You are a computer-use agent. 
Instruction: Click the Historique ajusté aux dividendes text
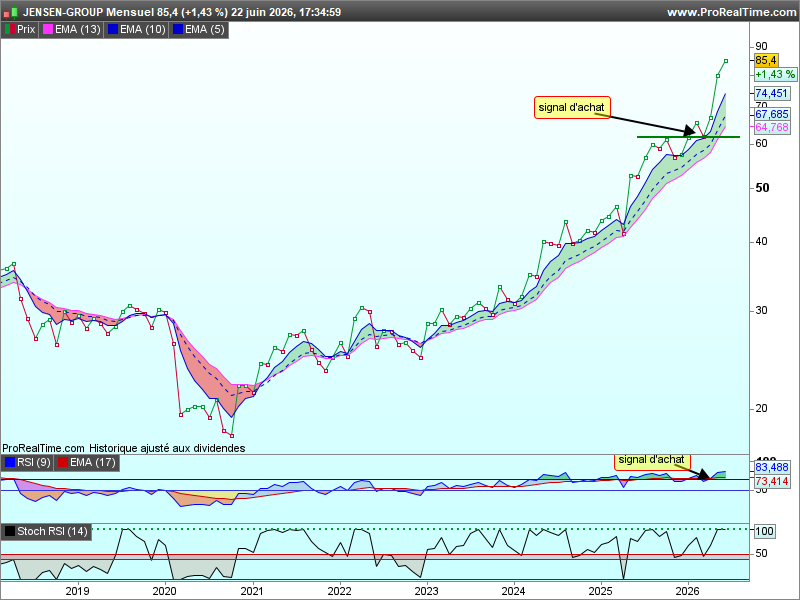point(167,448)
